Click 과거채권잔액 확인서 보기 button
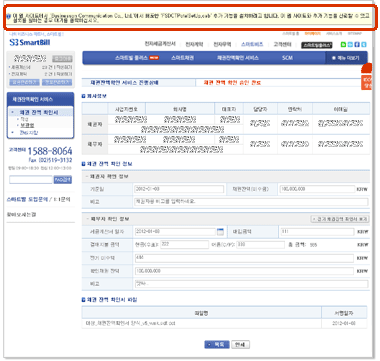Viewport: 380px width, 361px height. 339,219
